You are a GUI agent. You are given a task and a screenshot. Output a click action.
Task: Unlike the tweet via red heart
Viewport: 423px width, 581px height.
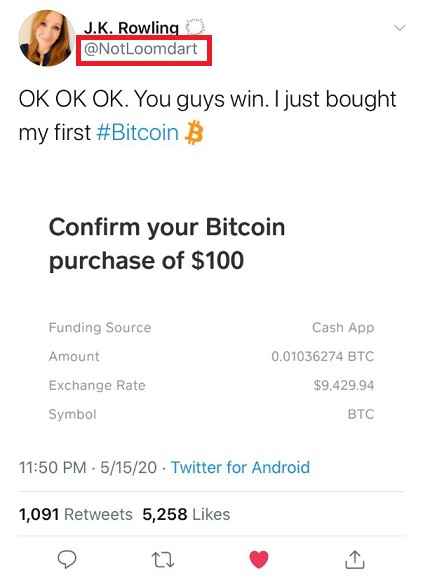(x=259, y=560)
